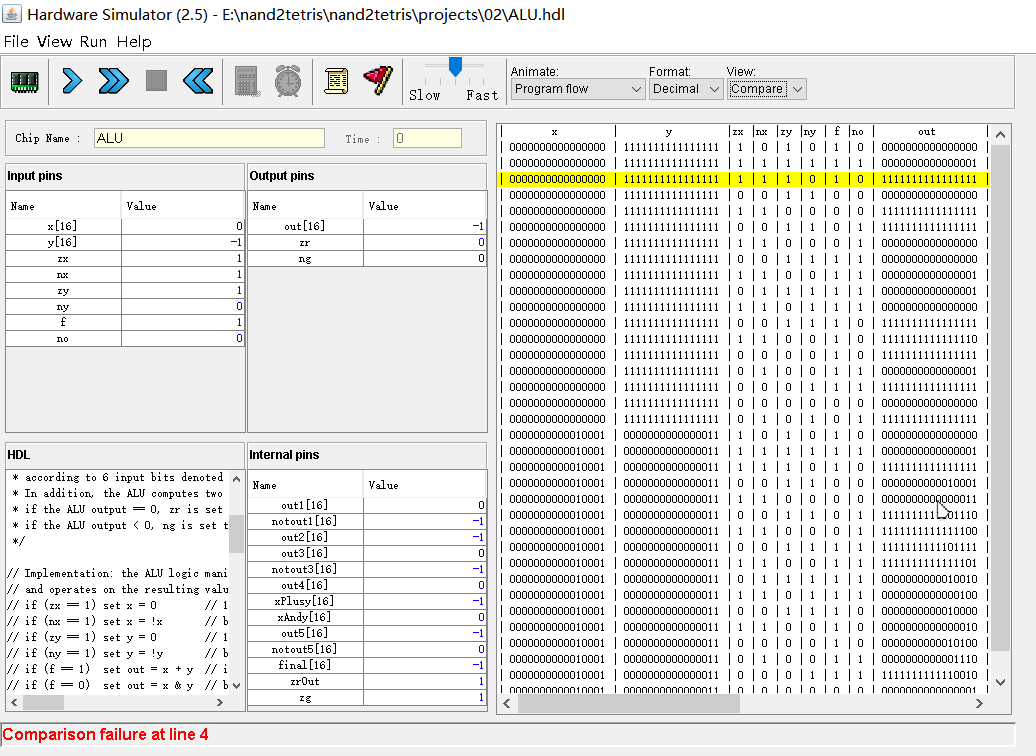The height and width of the screenshot is (756, 1036).
Task: Click the compare table's scroll-down arrow
Action: pyautogui.click(x=999, y=682)
